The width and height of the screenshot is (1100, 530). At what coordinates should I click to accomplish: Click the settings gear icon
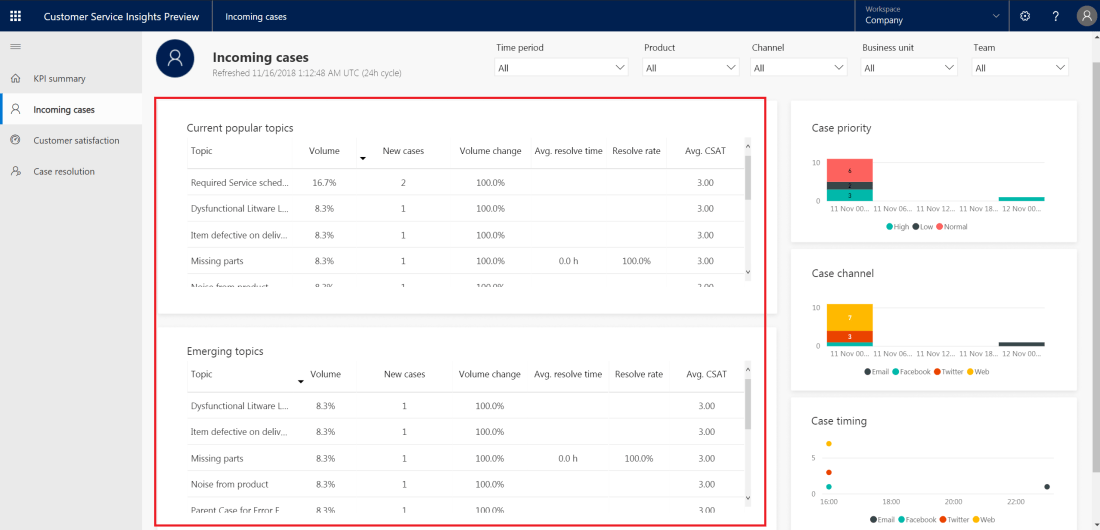(x=1025, y=16)
